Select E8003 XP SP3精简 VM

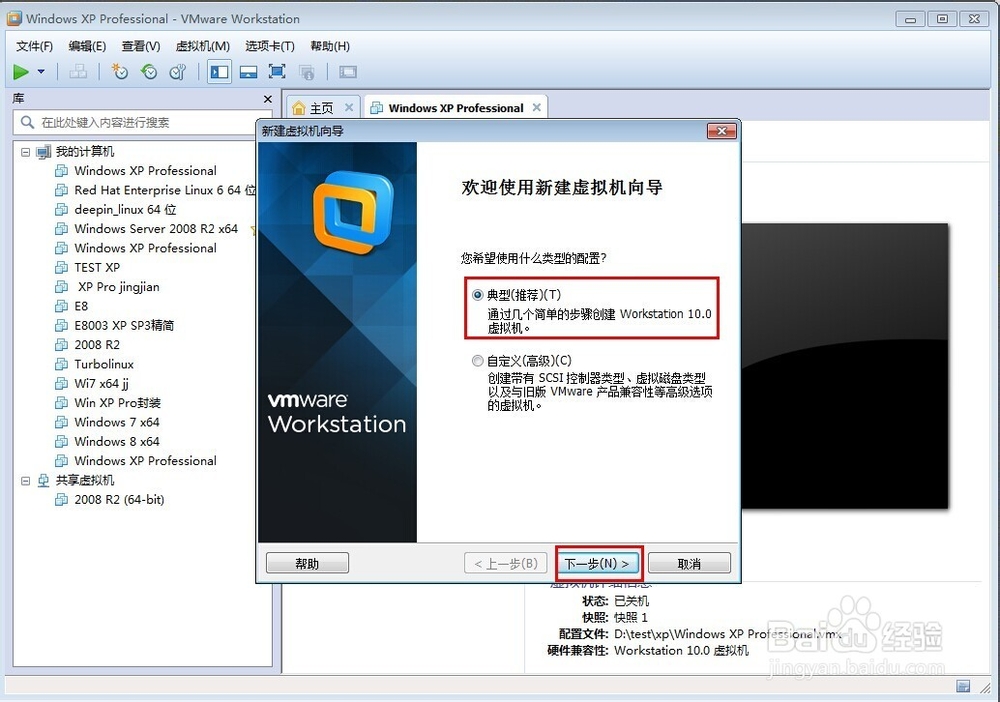pos(124,325)
